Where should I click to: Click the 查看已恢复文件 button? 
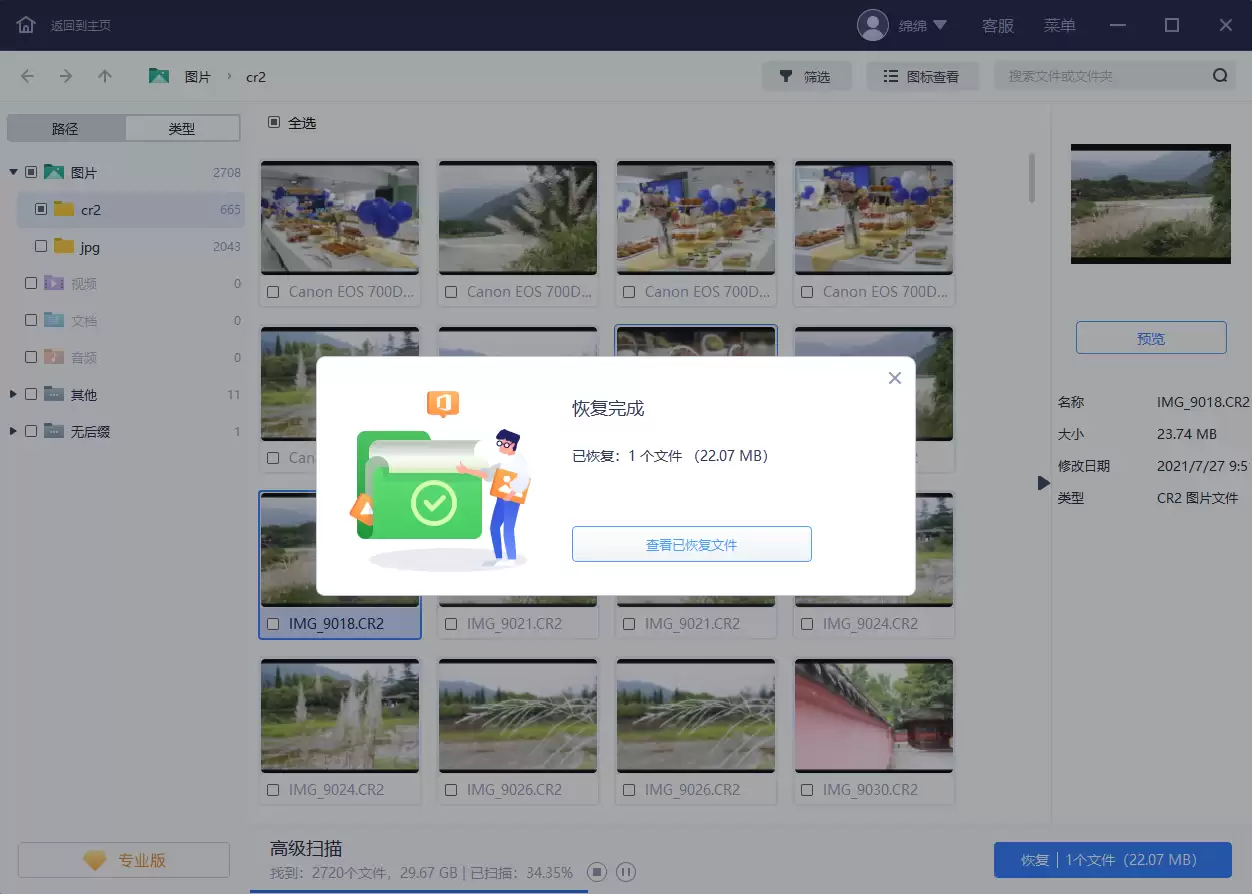click(691, 543)
